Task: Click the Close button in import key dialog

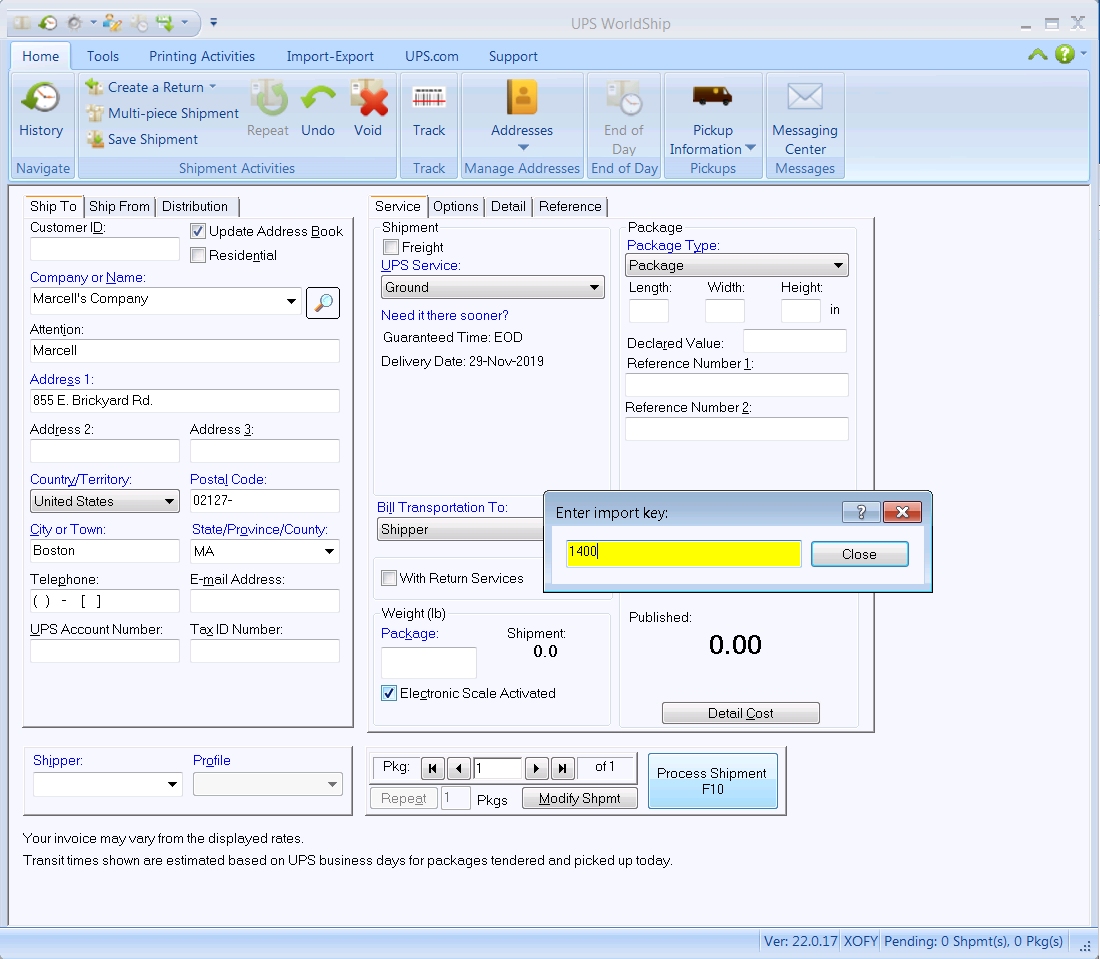Action: click(x=859, y=554)
